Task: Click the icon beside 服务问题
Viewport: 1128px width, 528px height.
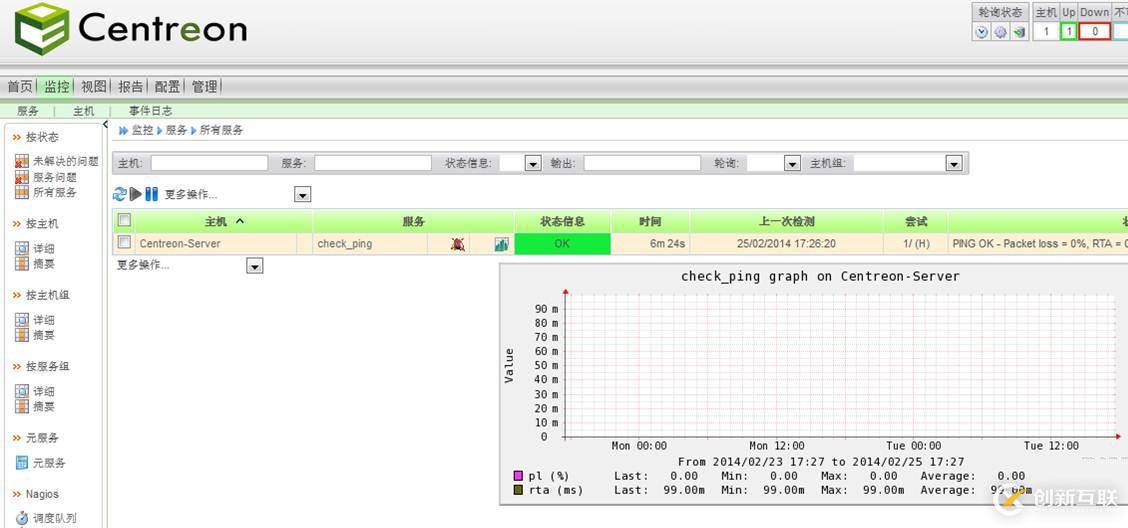Action: (x=22, y=177)
